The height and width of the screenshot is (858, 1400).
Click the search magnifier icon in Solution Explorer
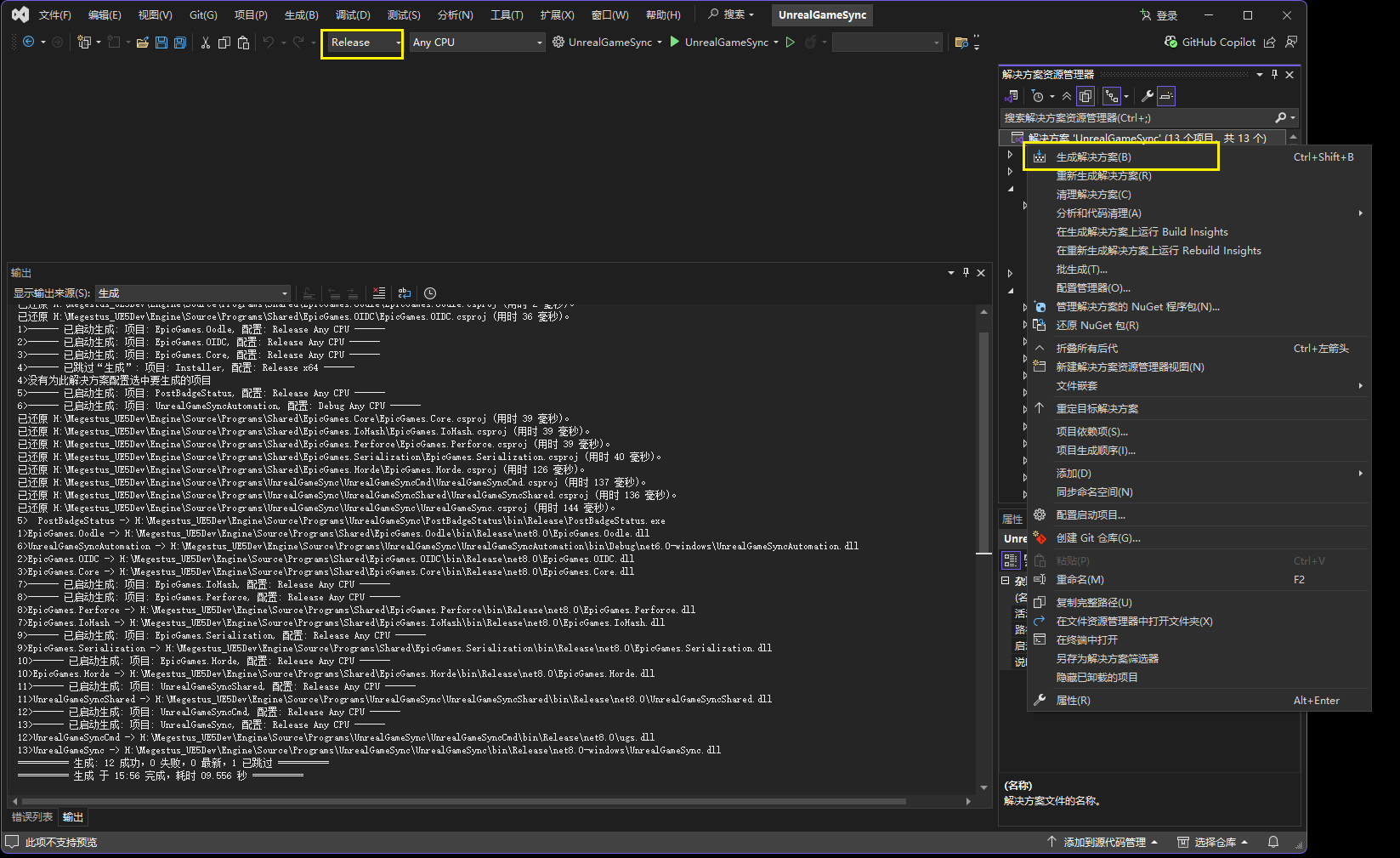point(1281,117)
